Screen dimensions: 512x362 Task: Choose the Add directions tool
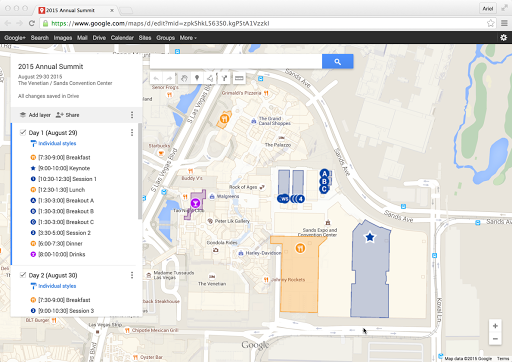224,78
